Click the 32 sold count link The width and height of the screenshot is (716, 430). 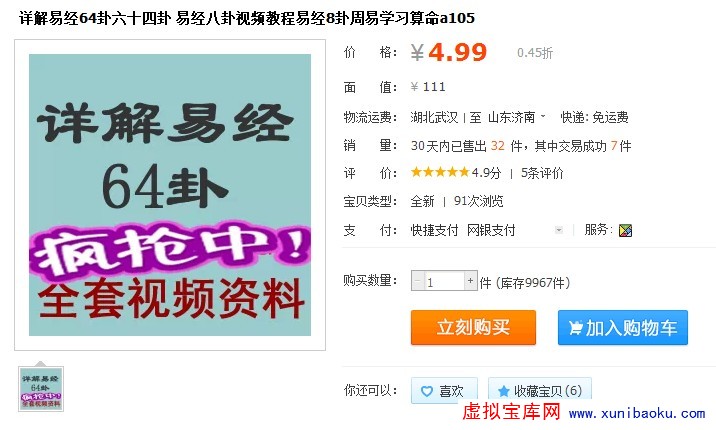[x=497, y=146]
